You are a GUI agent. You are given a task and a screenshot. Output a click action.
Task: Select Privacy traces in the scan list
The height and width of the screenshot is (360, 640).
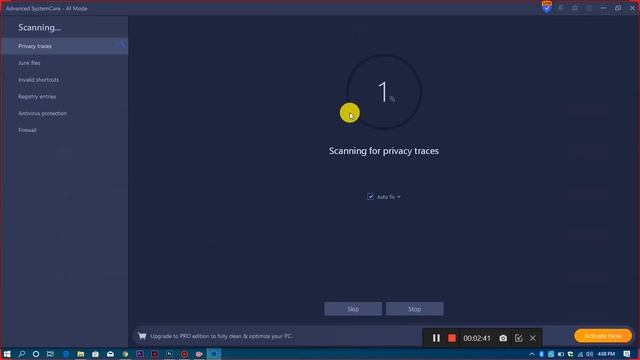click(64, 46)
